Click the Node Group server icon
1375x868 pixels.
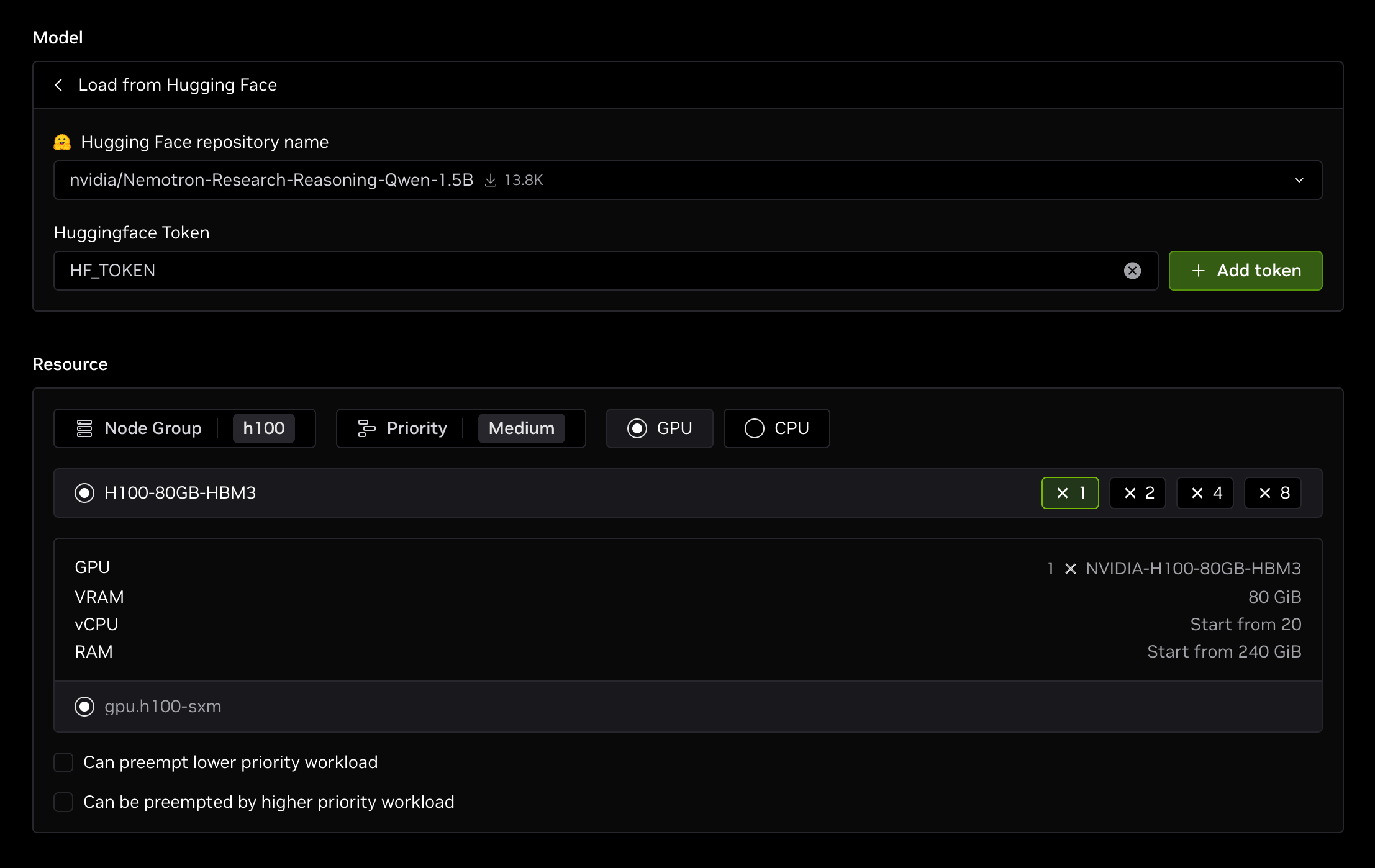[x=84, y=428]
